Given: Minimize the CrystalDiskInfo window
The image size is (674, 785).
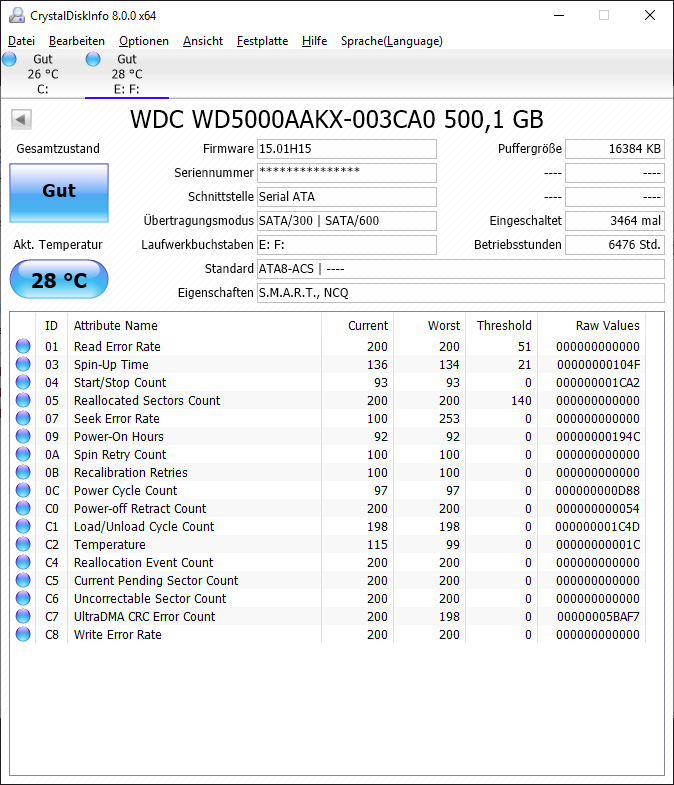Looking at the screenshot, I should [559, 16].
